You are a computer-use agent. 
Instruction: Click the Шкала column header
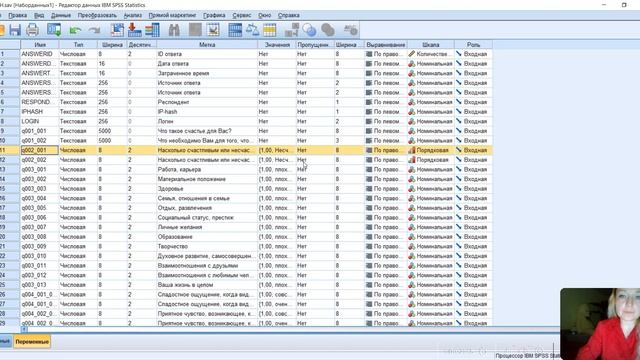431,44
